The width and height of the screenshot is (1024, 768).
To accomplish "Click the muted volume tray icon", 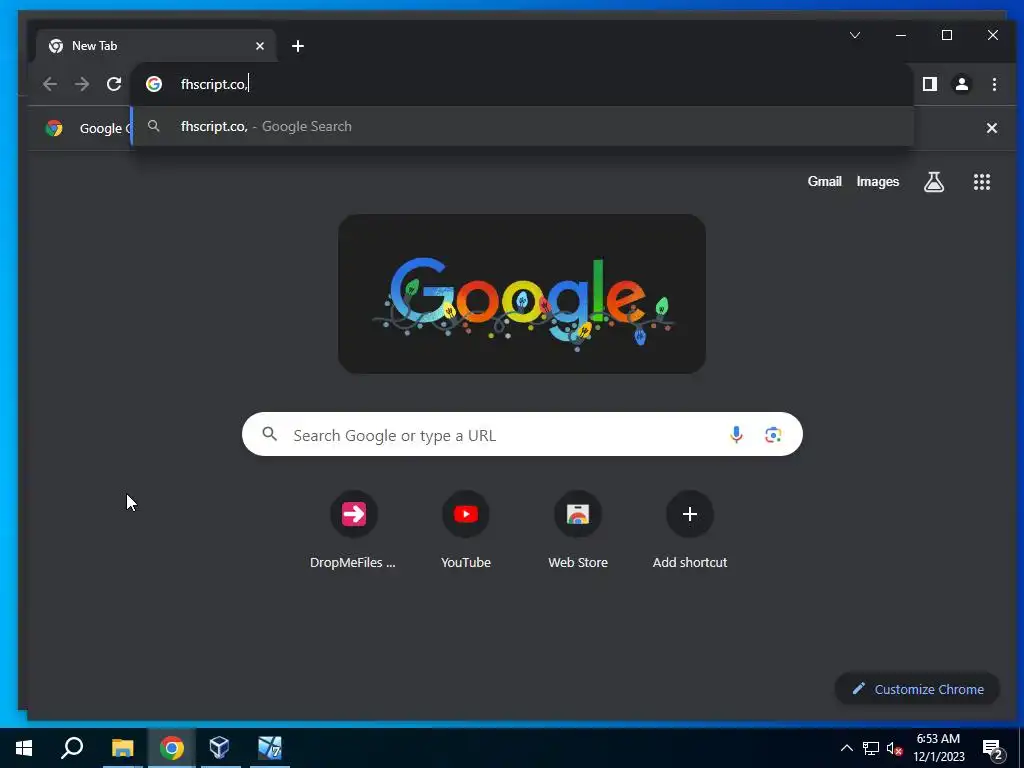I will tap(895, 749).
